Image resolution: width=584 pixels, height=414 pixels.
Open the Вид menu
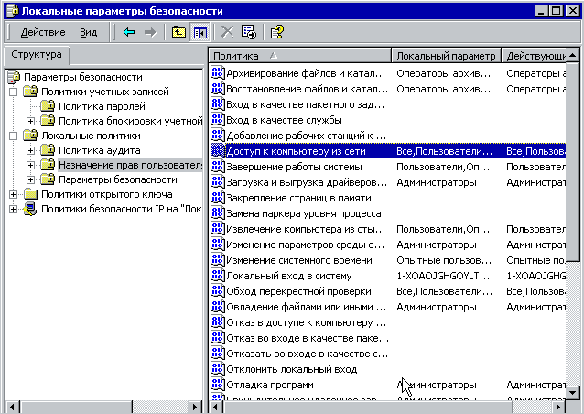pos(89,32)
